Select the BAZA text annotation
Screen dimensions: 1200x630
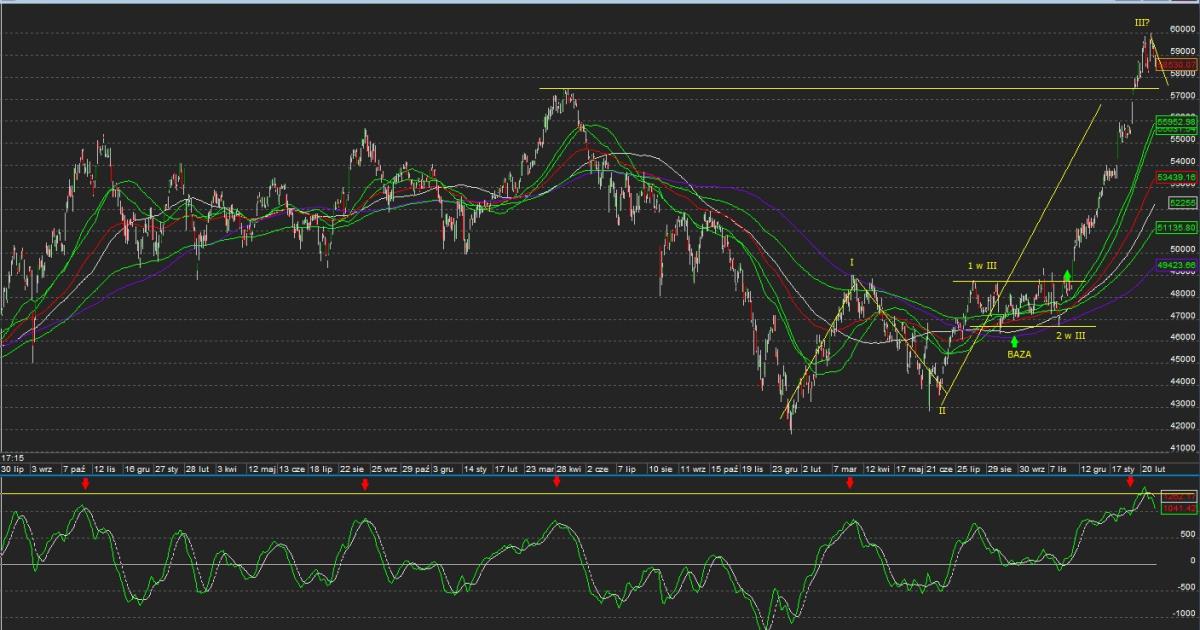(1019, 354)
